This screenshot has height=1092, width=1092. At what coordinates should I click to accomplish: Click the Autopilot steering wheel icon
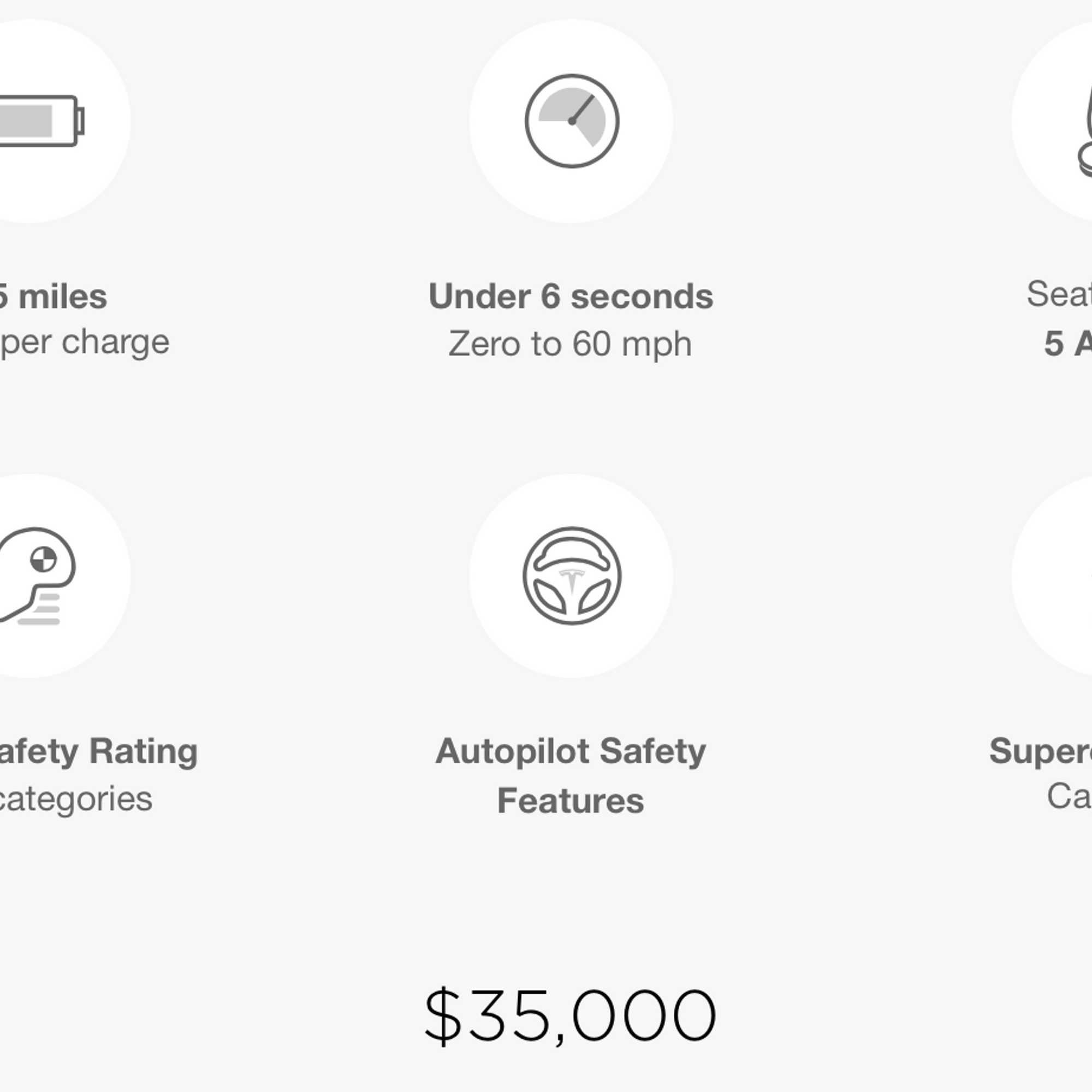tap(572, 576)
